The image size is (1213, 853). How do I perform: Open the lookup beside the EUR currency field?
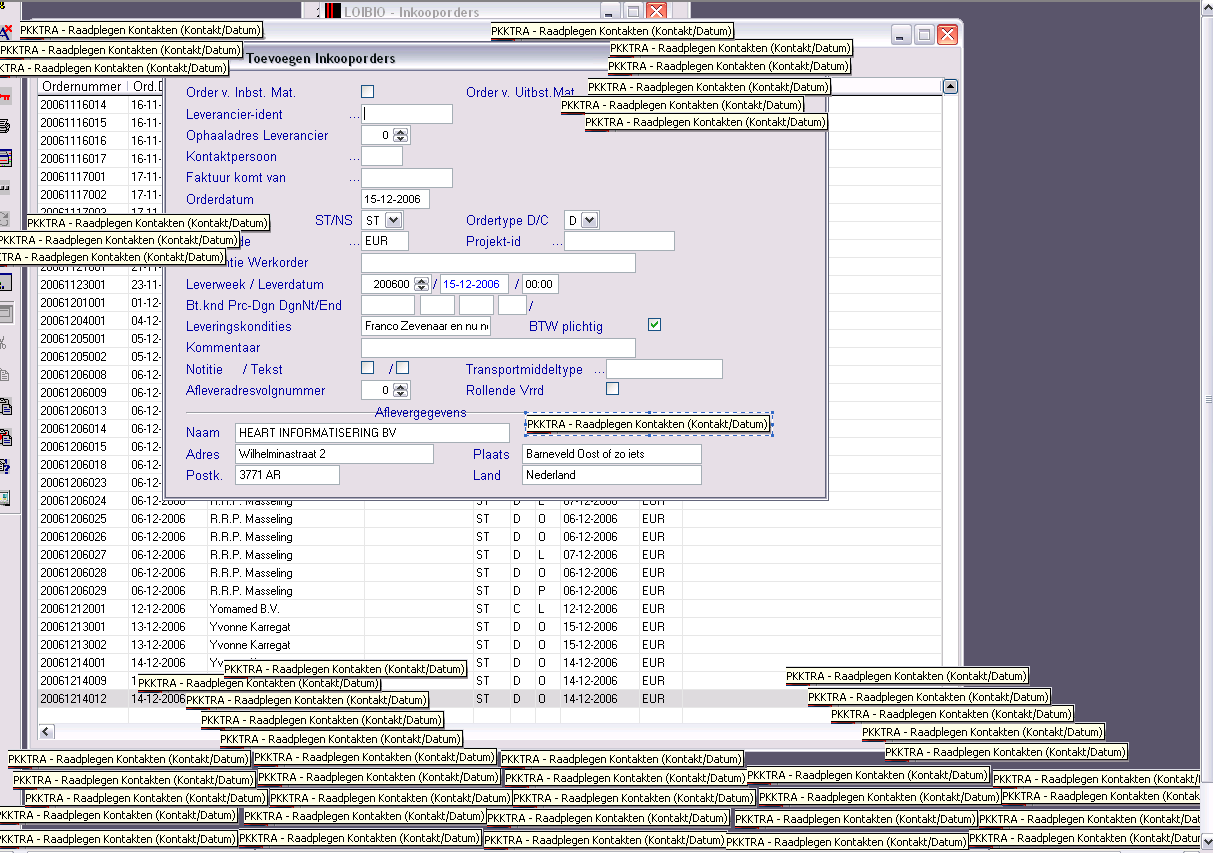[354, 242]
